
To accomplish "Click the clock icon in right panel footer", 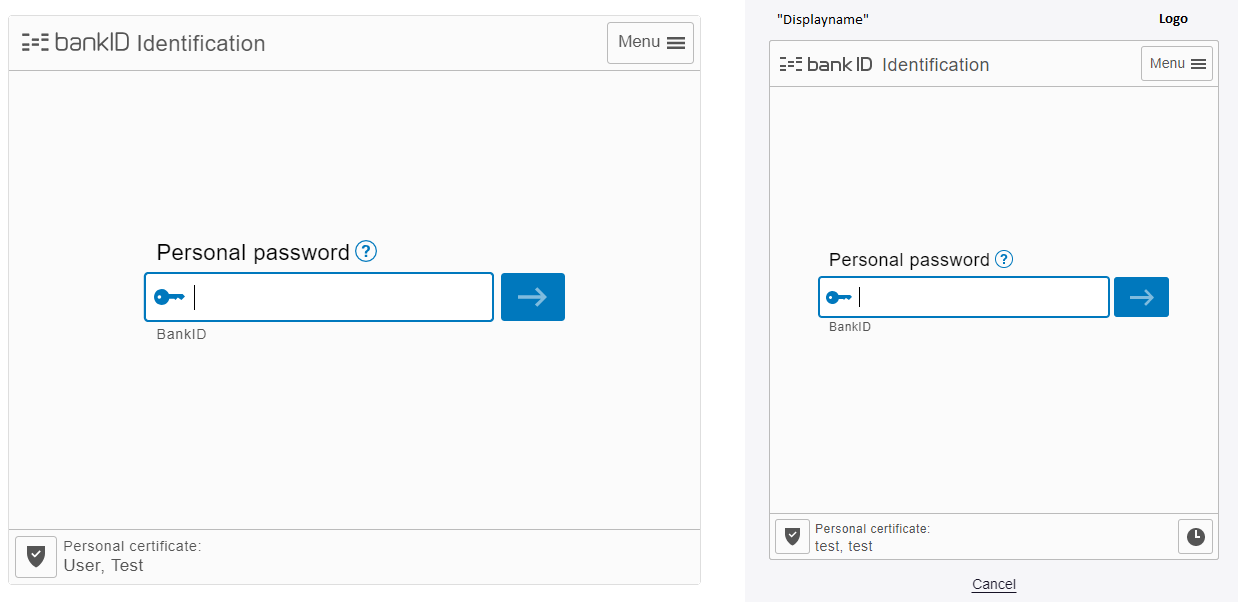I will click(1195, 537).
